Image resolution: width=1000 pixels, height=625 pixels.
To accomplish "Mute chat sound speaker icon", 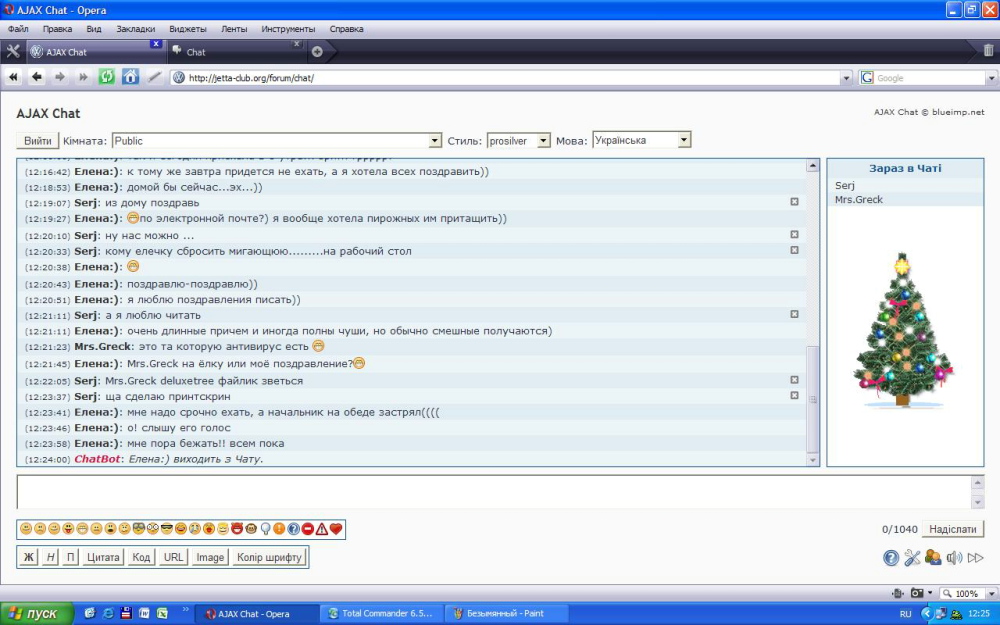I will (x=954, y=558).
